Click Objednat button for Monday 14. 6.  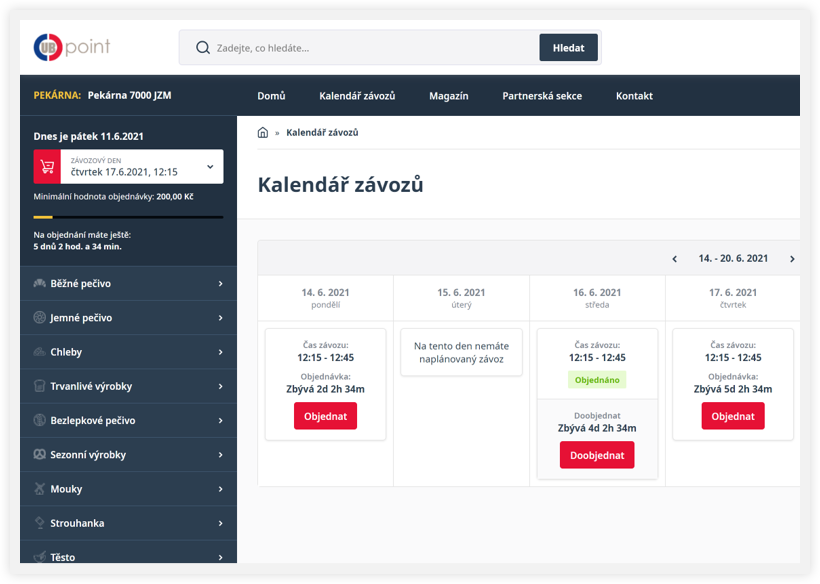coord(325,416)
